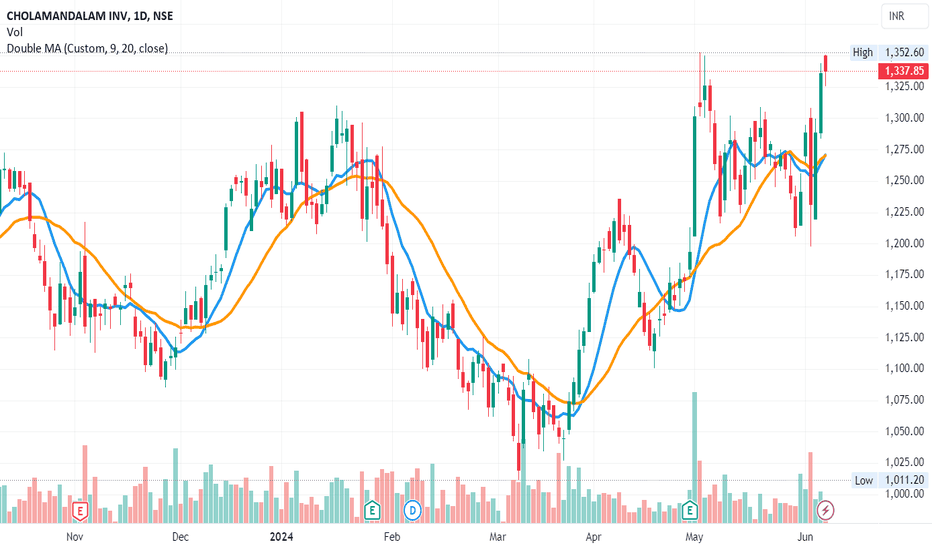The width and height of the screenshot is (932, 550).
Task: Click the 1,100.00 price scale label
Action: pyautogui.click(x=905, y=369)
